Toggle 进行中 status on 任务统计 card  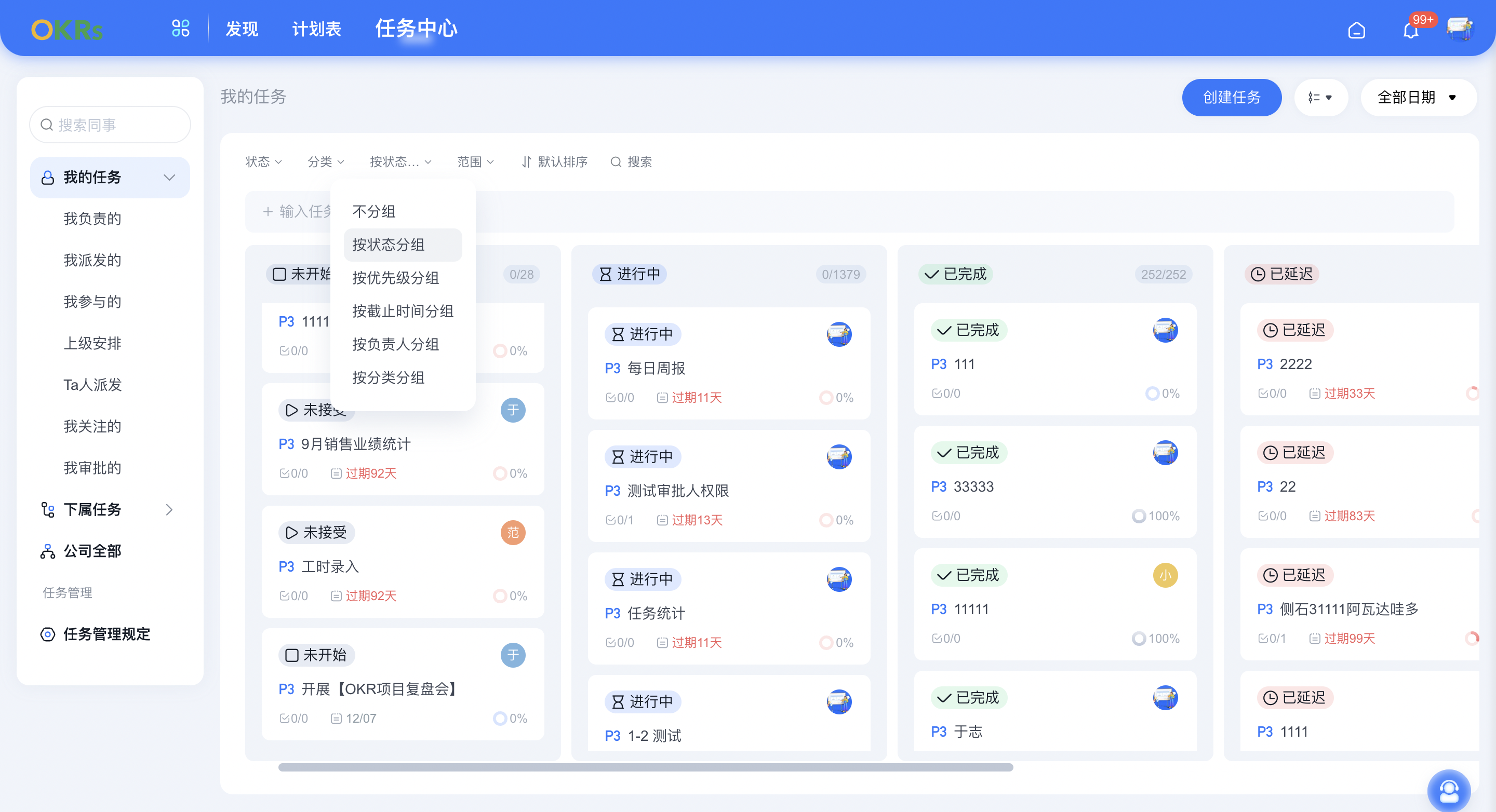[x=643, y=579]
